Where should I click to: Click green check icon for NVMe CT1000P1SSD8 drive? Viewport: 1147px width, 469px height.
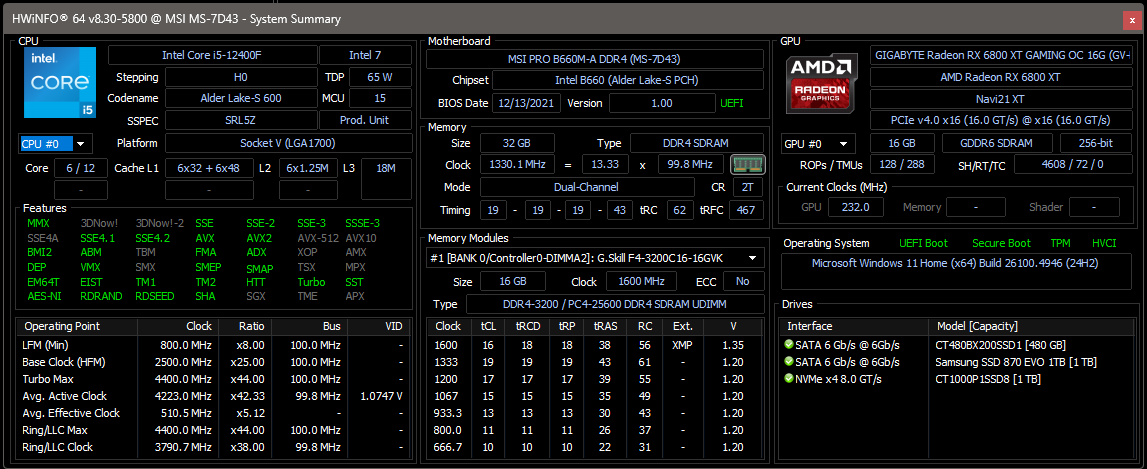tap(789, 378)
